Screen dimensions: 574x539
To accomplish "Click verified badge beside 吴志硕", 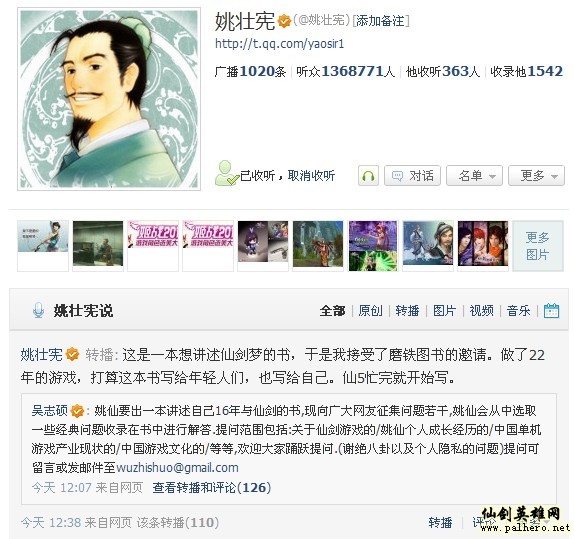I will coord(77,411).
